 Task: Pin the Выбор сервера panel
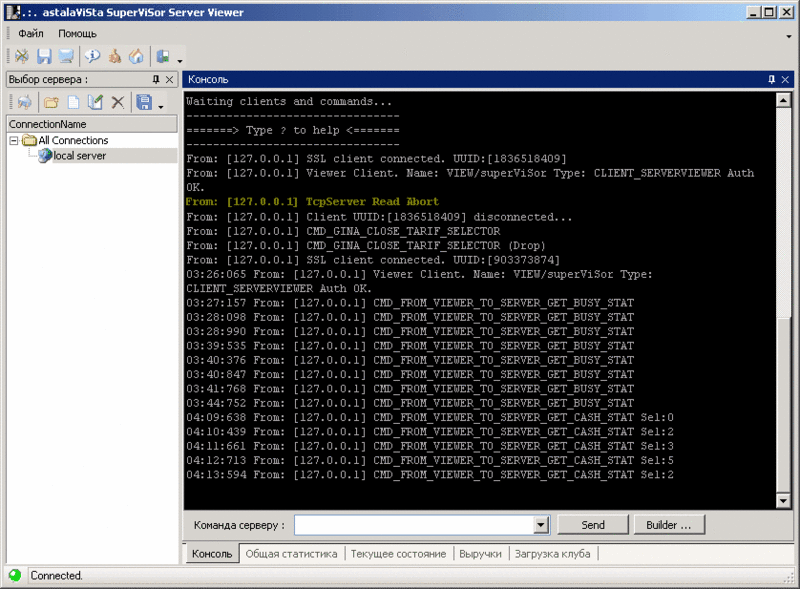156,79
